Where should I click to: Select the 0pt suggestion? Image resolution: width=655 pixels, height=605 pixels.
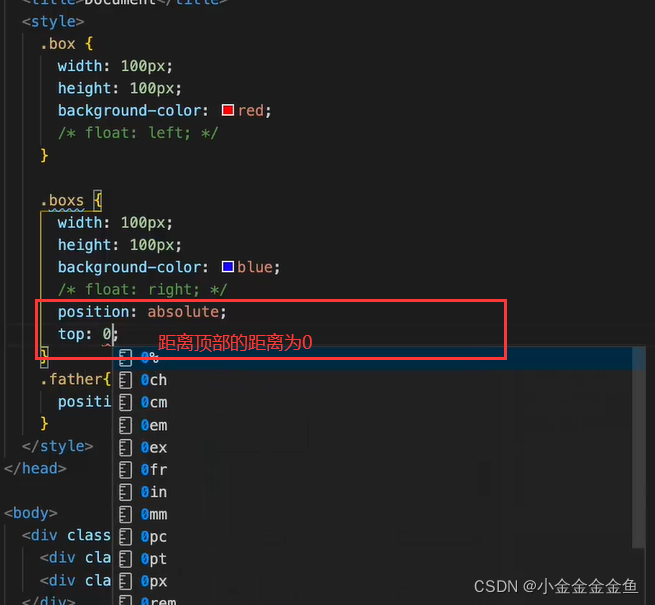point(373,559)
